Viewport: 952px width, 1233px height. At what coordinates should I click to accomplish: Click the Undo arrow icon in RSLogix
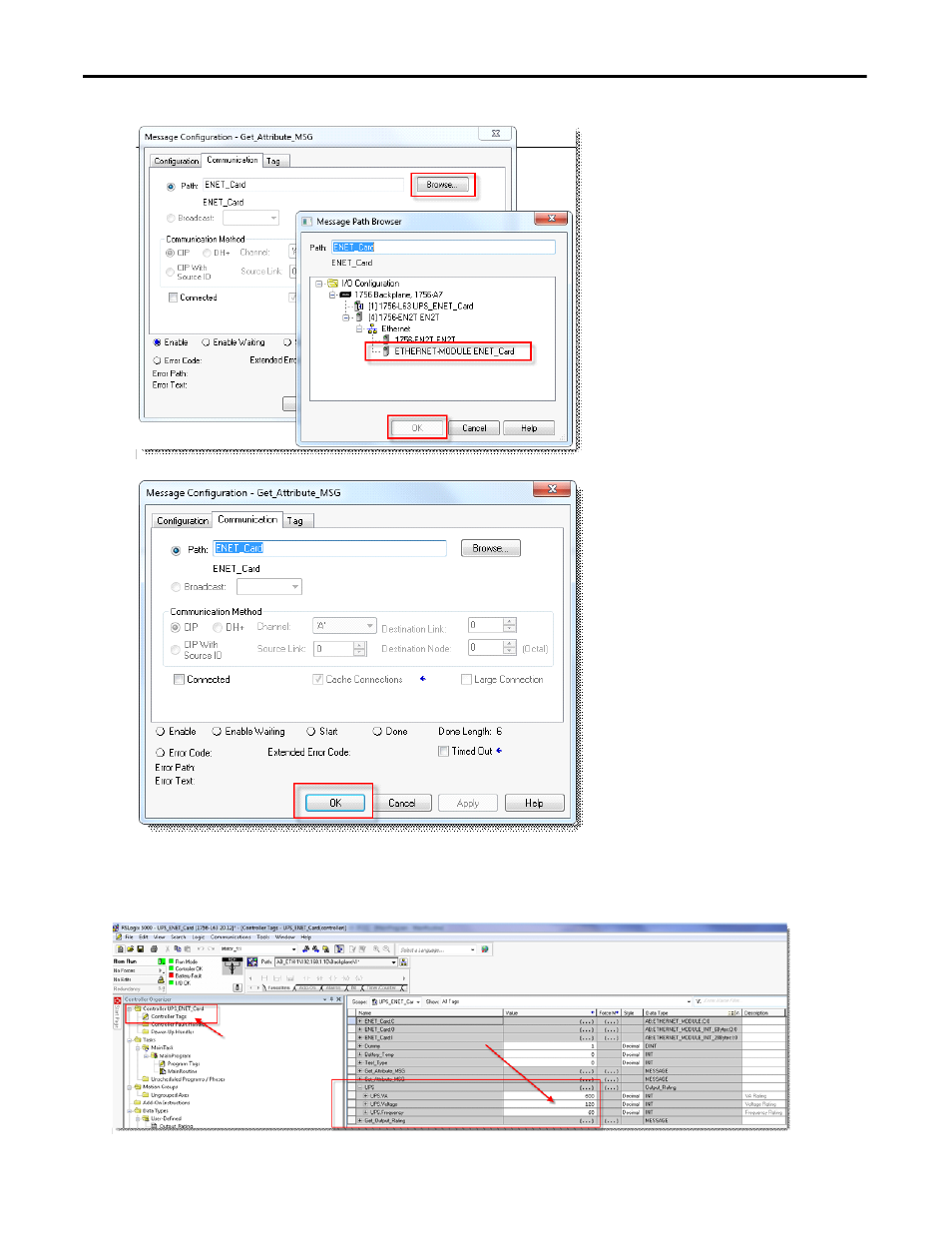point(201,948)
